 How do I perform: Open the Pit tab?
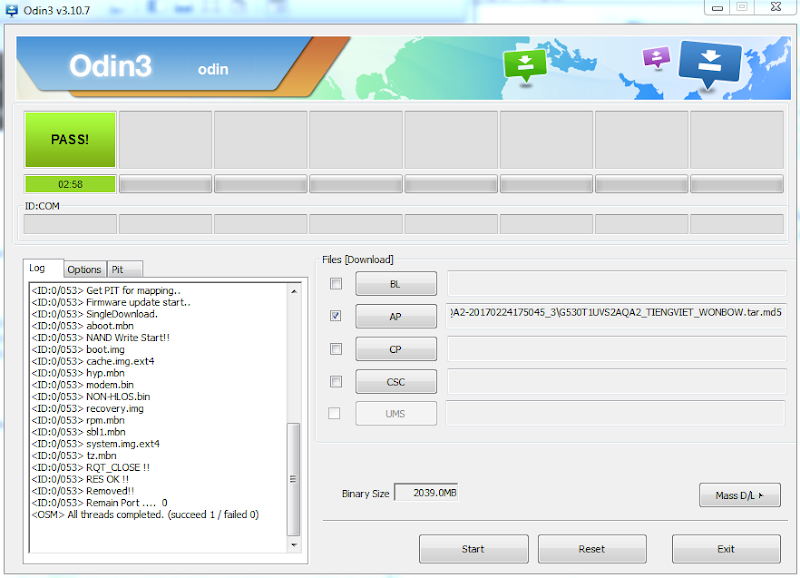(124, 269)
